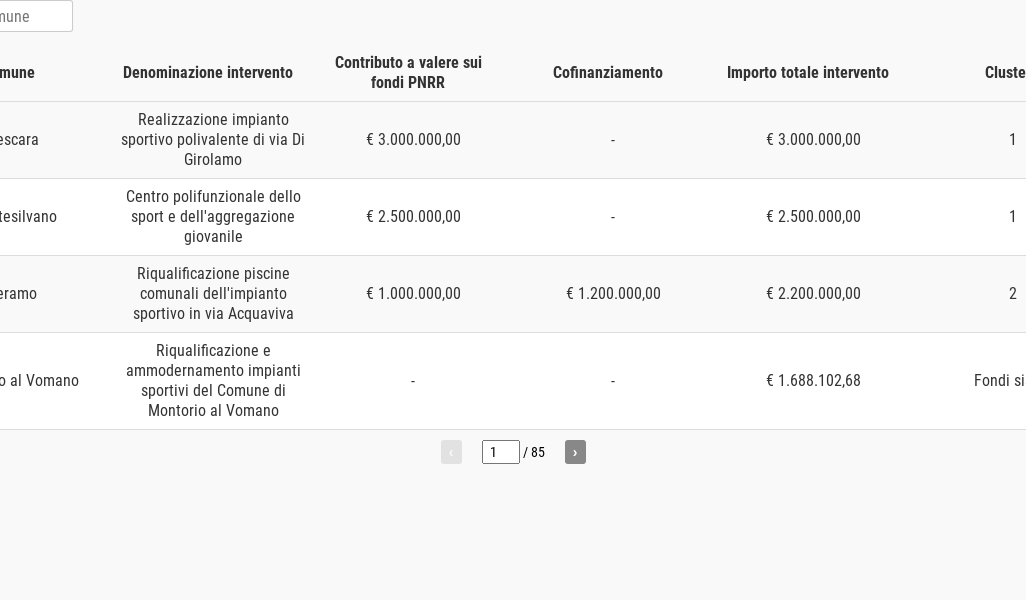Click the € 1.688.102,68 total amount cell
This screenshot has width=1026, height=600.
pyautogui.click(x=813, y=381)
